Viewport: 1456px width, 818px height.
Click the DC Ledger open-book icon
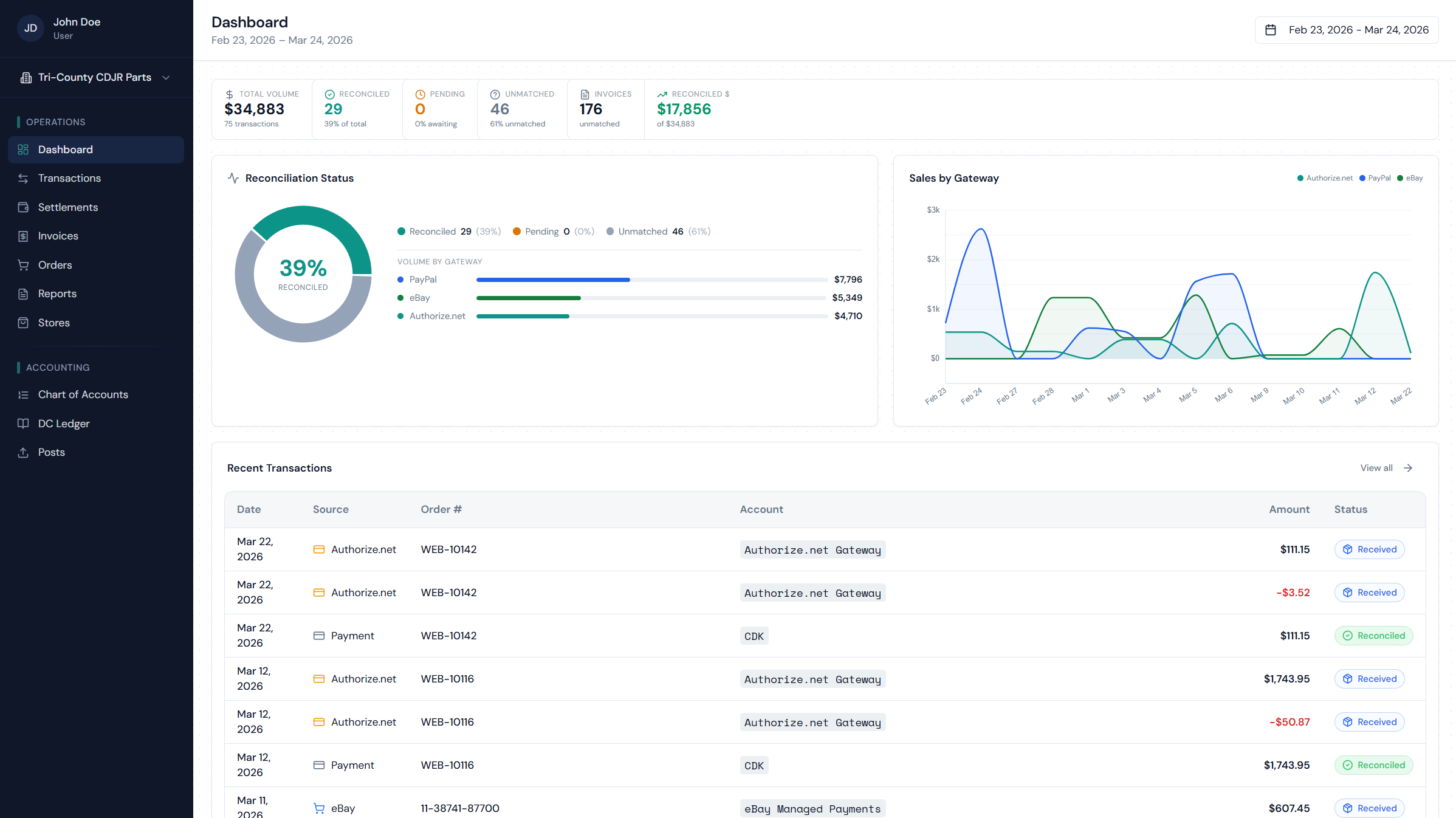click(x=23, y=423)
